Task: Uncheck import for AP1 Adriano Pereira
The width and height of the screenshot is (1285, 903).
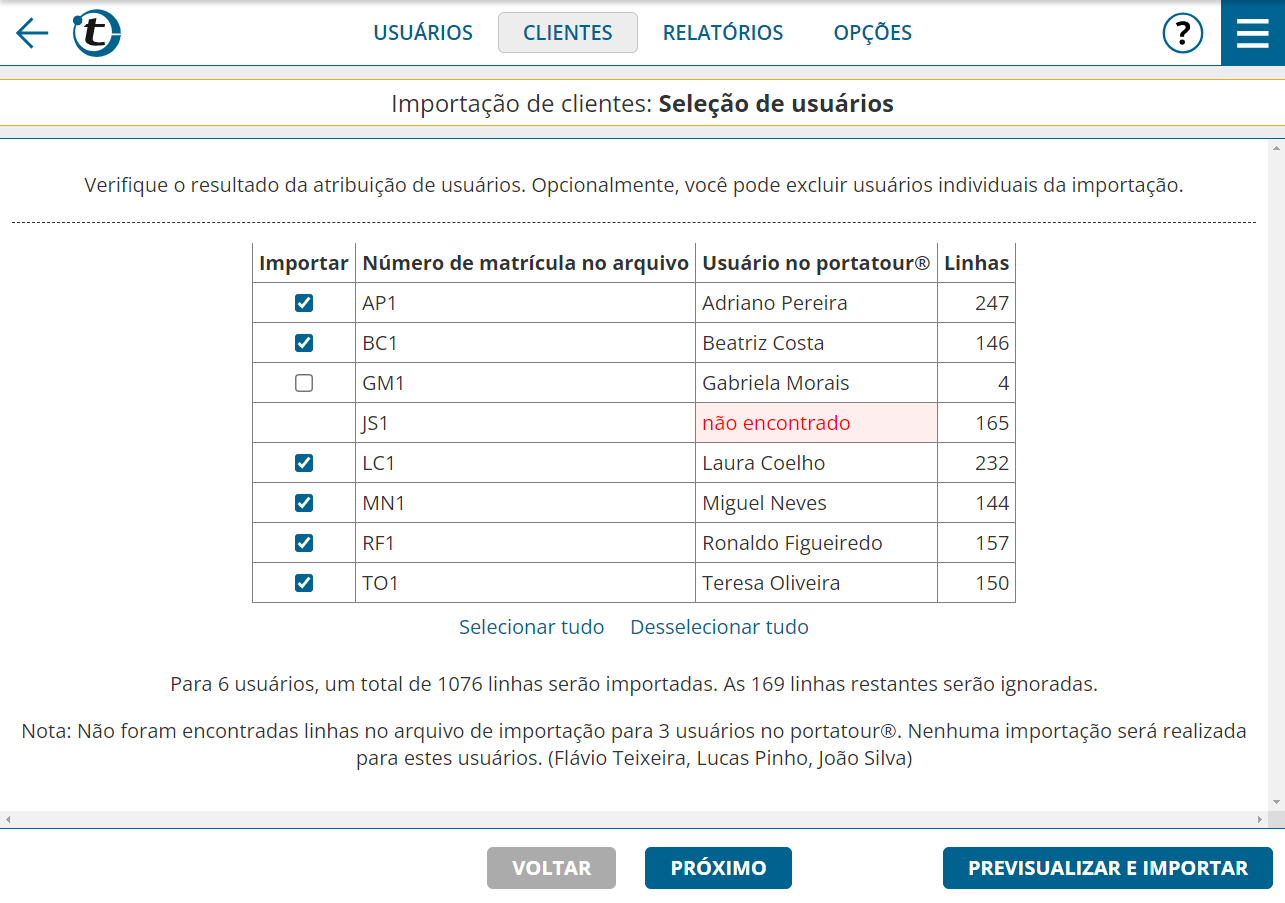Action: 304,303
